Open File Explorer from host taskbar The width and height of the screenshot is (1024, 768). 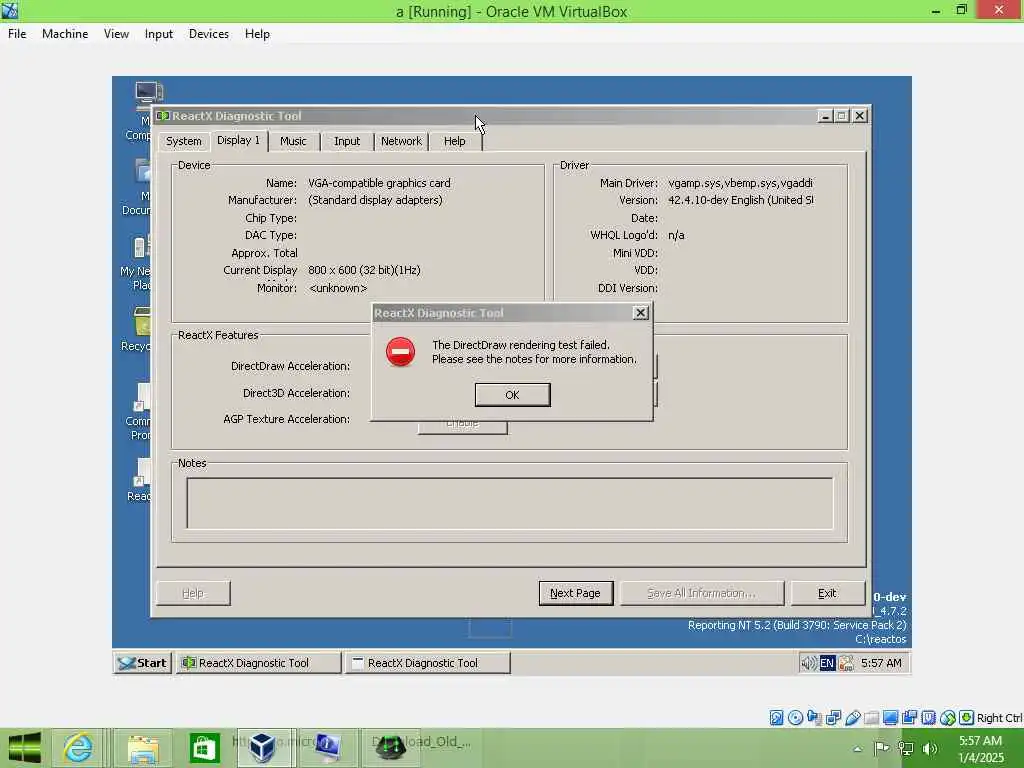143,748
